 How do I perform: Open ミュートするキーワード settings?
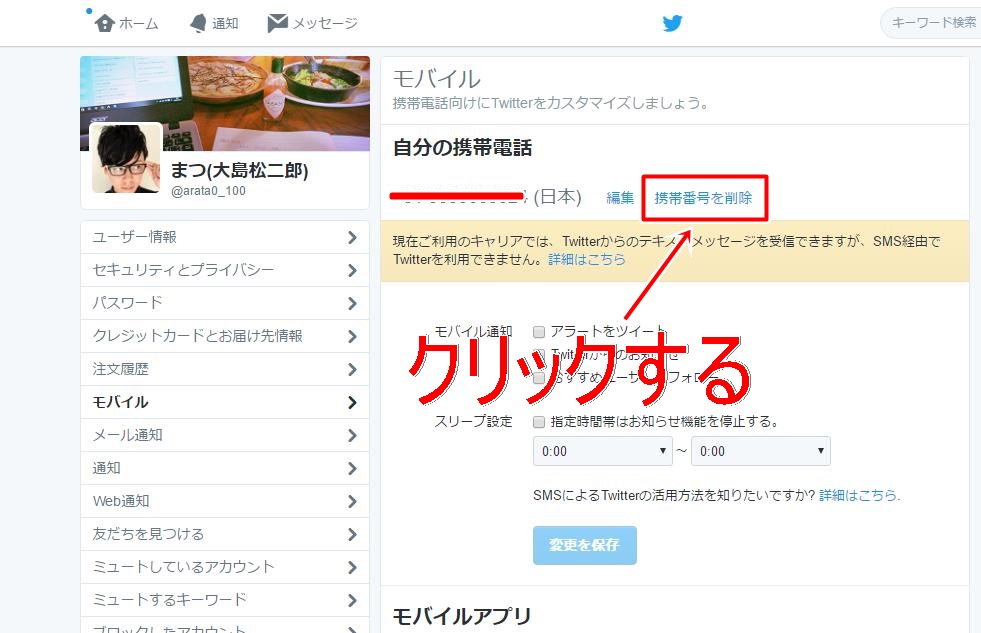[225, 600]
